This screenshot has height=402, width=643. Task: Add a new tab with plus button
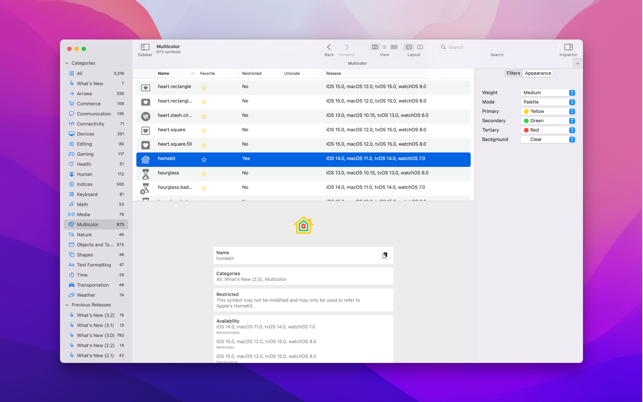click(x=577, y=64)
